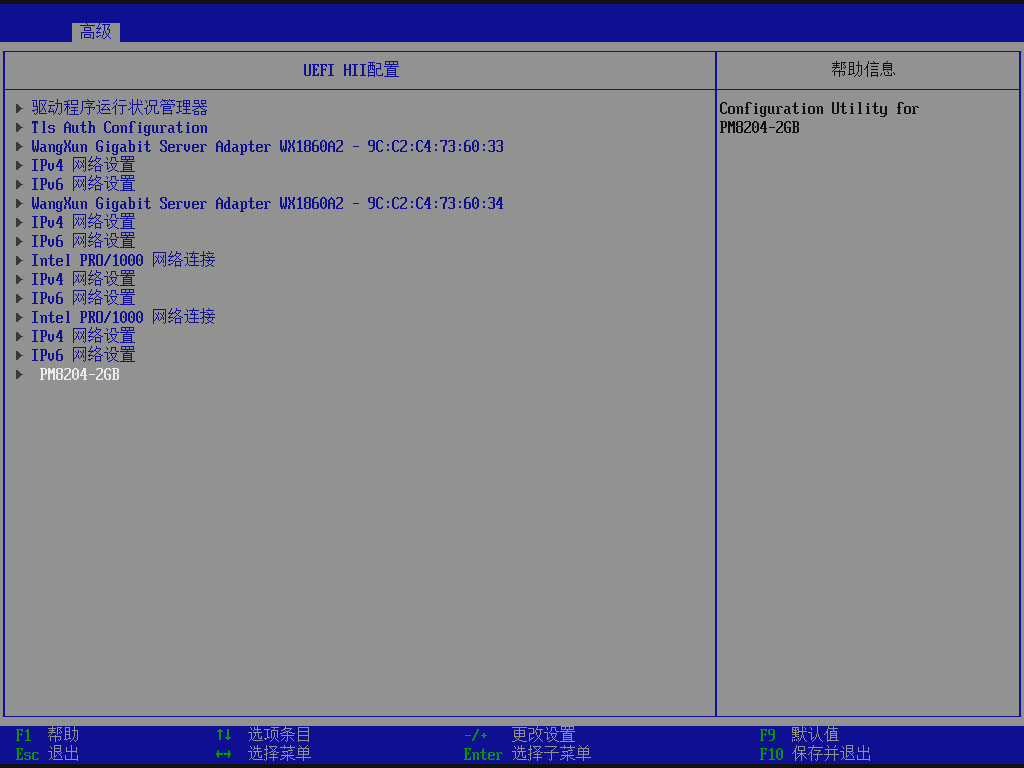
Task: Click the -/+ 更改设置 hint
Action: click(519, 735)
